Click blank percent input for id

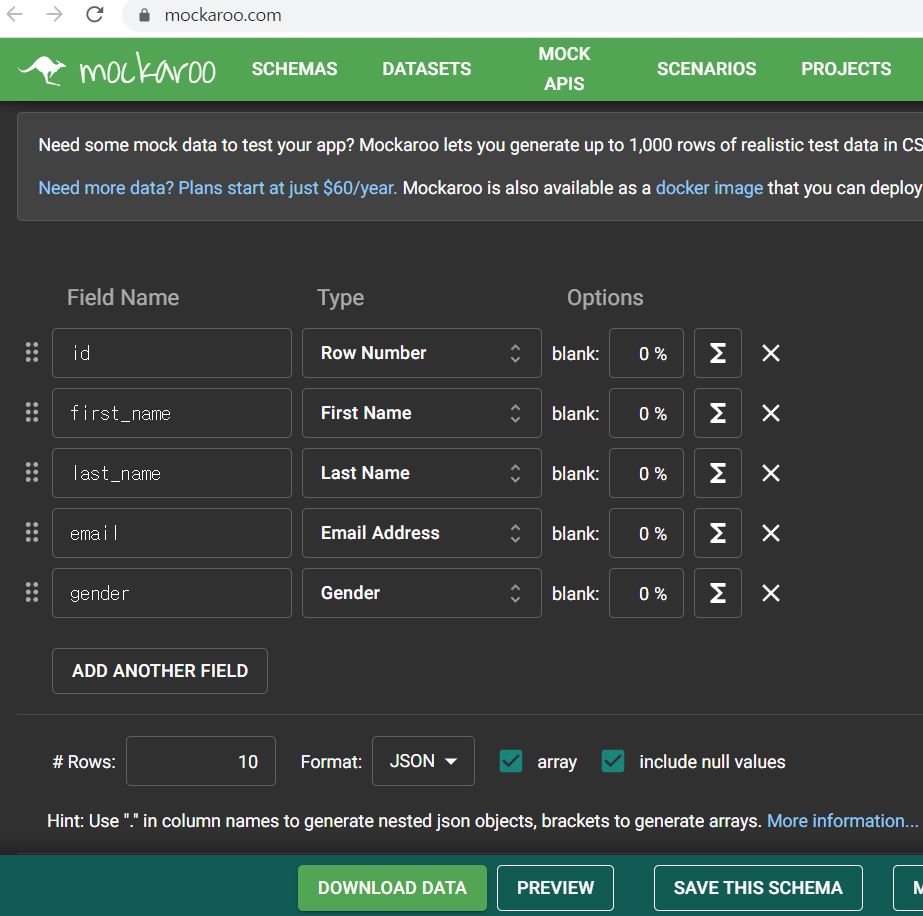[646, 353]
